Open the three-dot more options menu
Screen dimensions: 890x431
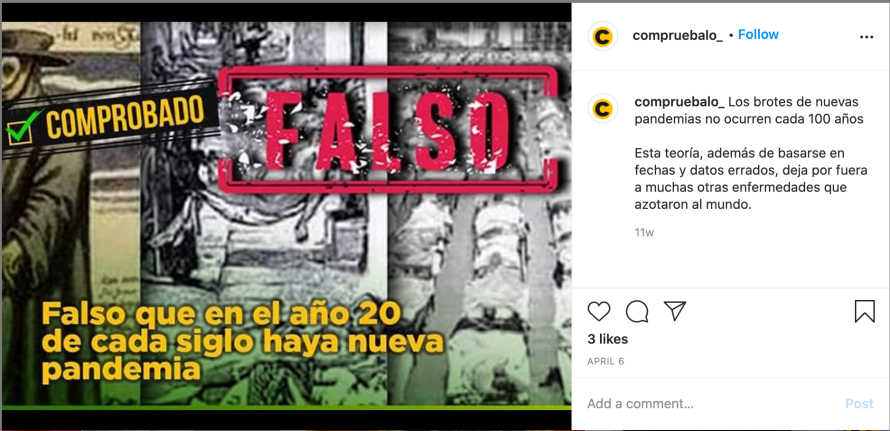pyautogui.click(x=866, y=37)
